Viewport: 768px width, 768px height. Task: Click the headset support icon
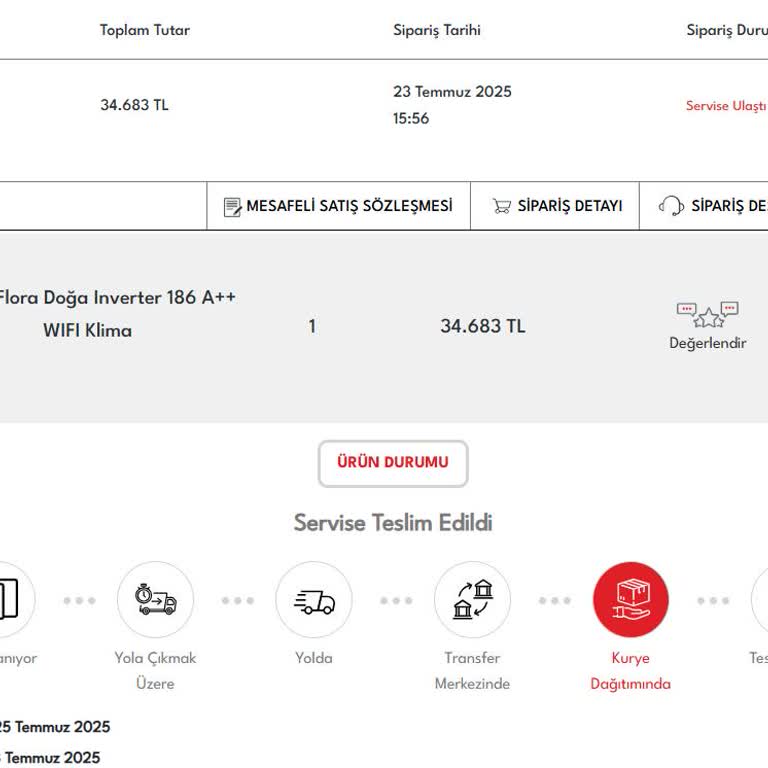tap(671, 206)
